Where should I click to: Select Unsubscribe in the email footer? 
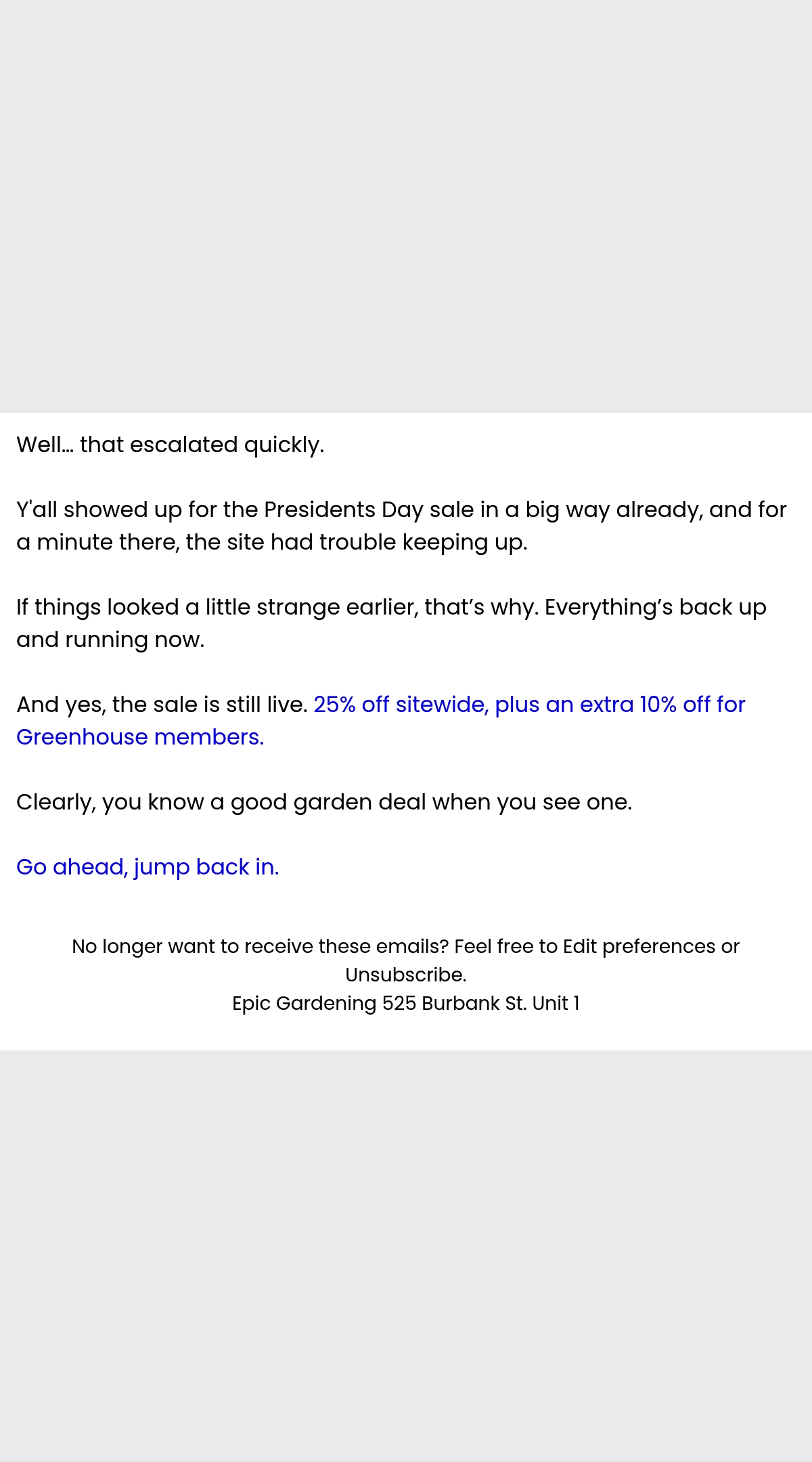[405, 975]
